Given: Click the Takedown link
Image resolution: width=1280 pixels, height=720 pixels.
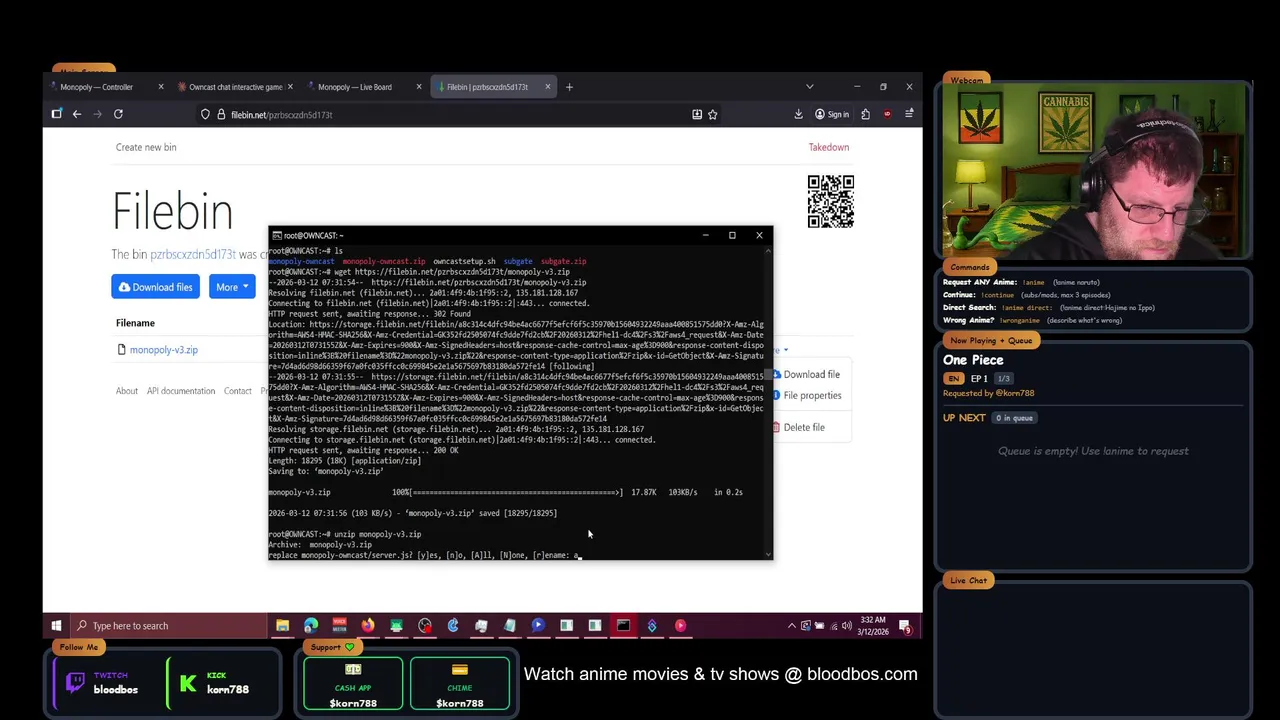Looking at the screenshot, I should [x=829, y=147].
